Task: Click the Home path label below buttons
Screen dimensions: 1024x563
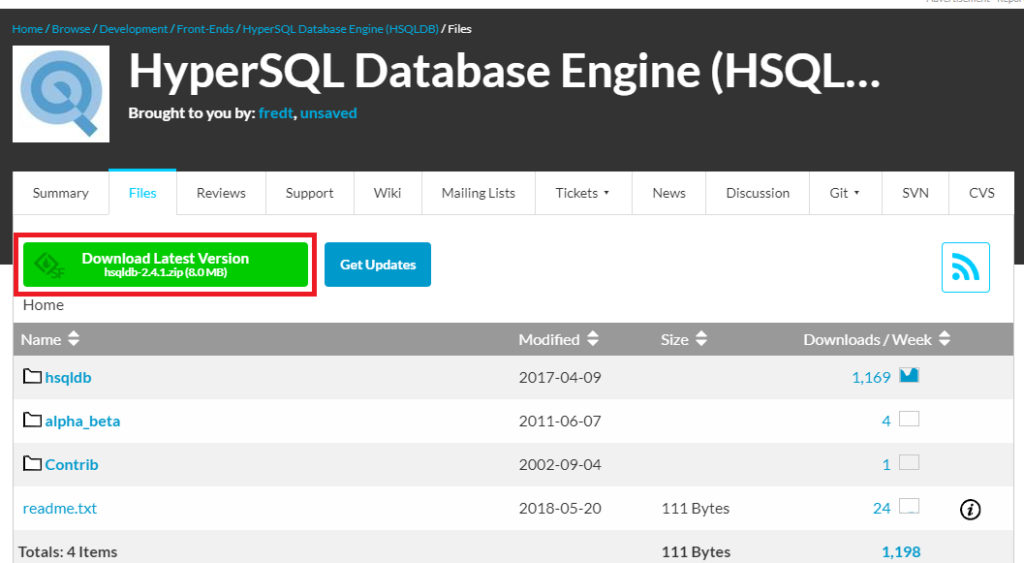Action: click(43, 305)
